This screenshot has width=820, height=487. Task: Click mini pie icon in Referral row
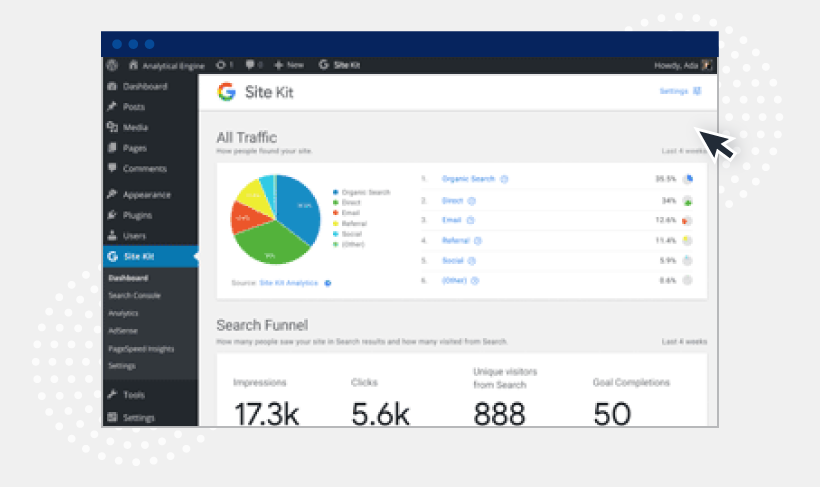click(688, 241)
